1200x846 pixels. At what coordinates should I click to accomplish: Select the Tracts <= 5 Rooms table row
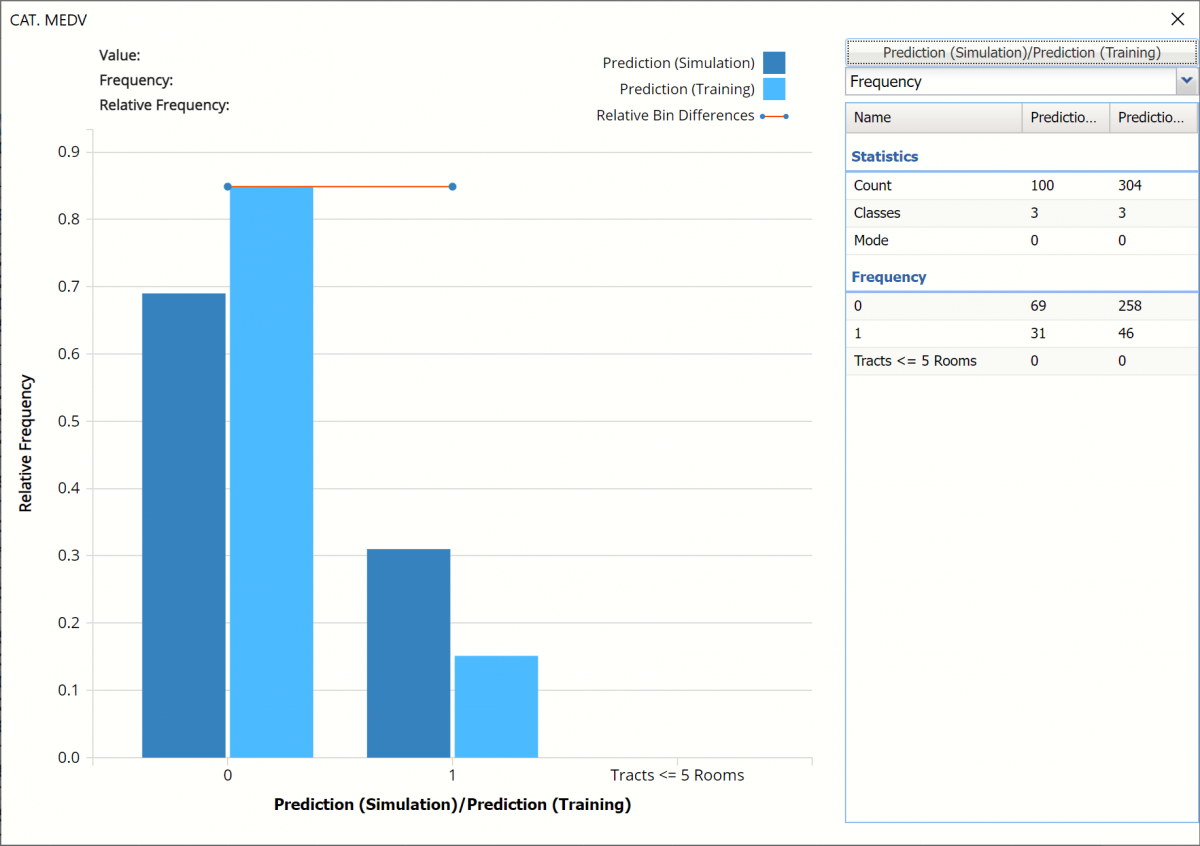[x=1021, y=361]
